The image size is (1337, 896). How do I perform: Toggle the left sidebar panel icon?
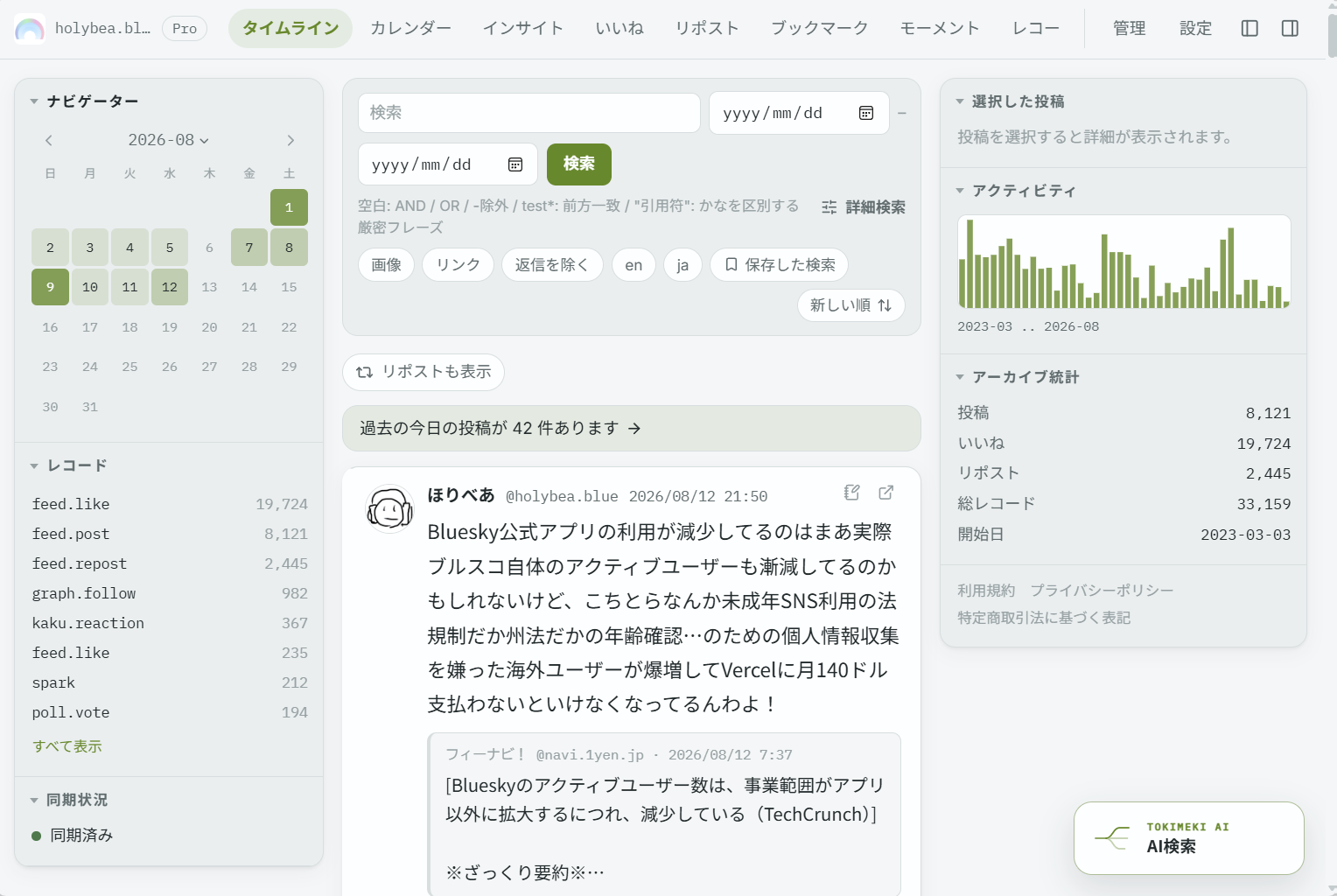[1249, 28]
